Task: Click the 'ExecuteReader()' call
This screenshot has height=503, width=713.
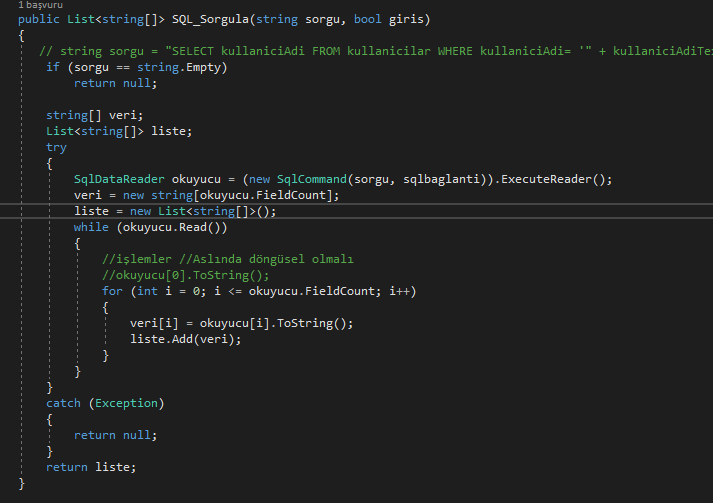Action: coord(553,179)
